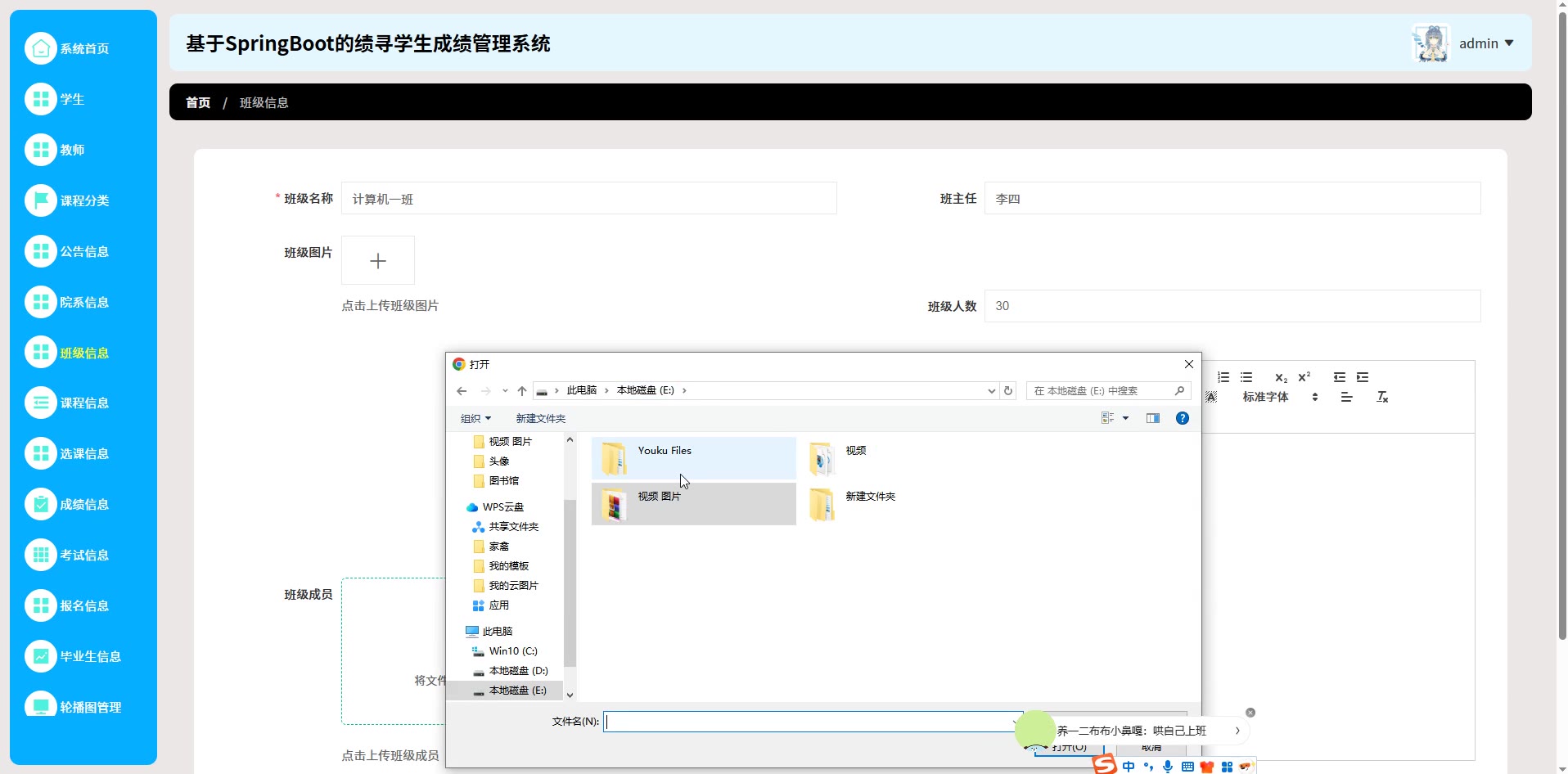Click the 首页 breadcrumb link
Image resolution: width=1568 pixels, height=774 pixels.
(x=198, y=102)
